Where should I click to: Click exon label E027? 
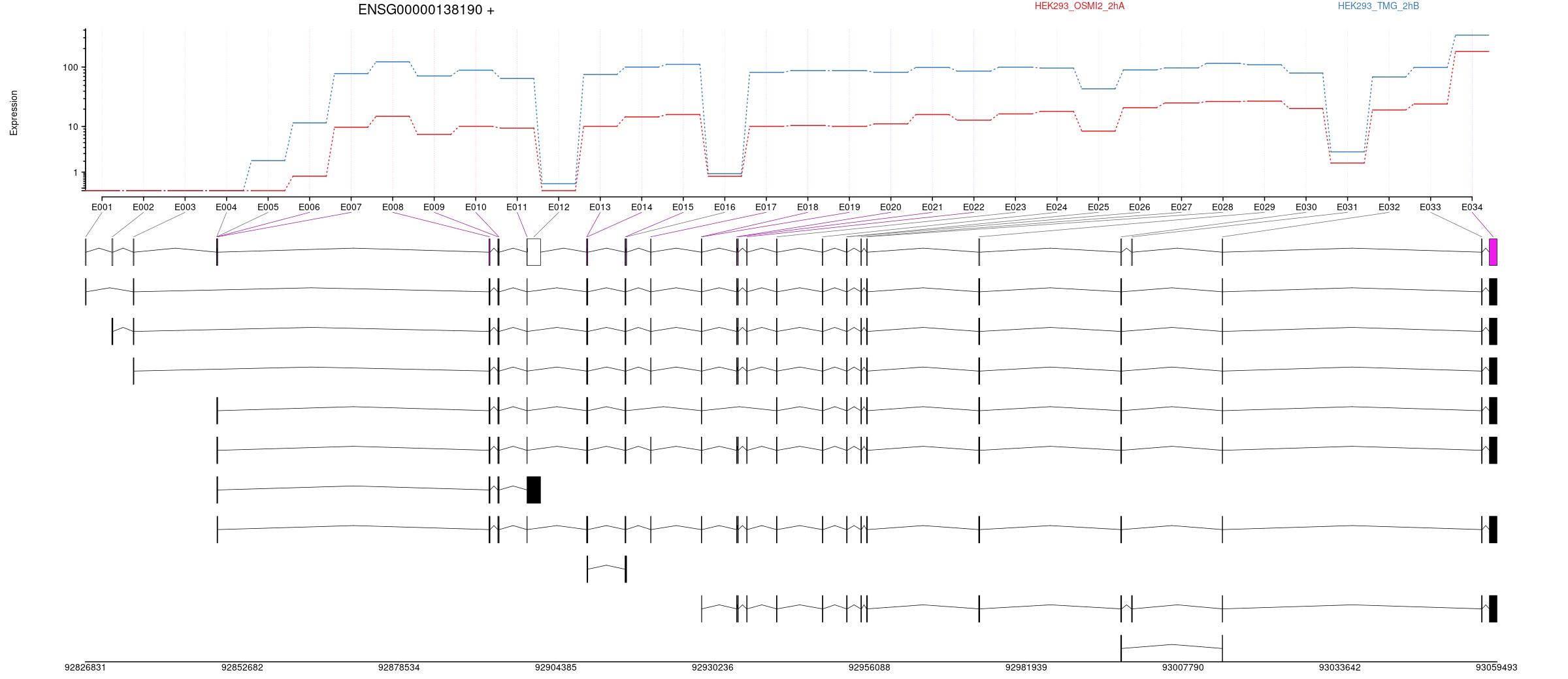pyautogui.click(x=1181, y=207)
